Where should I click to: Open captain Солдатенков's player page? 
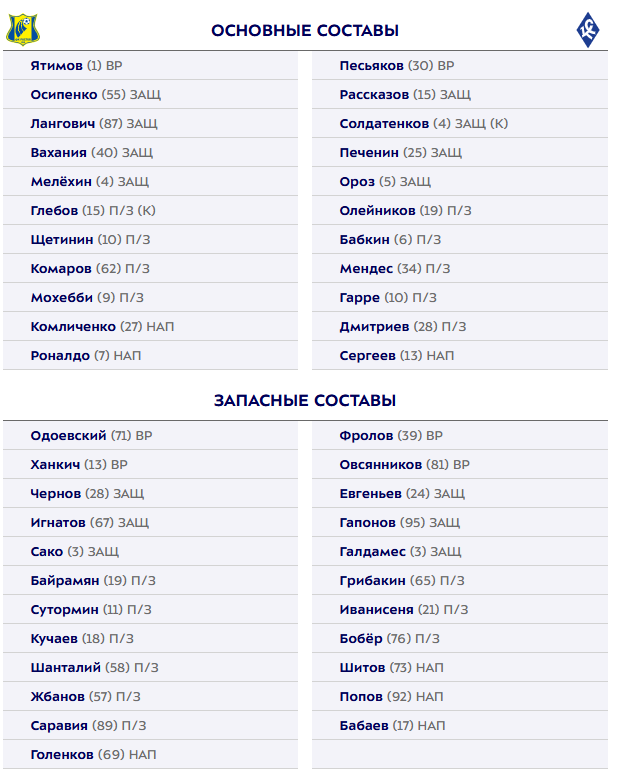point(384,124)
